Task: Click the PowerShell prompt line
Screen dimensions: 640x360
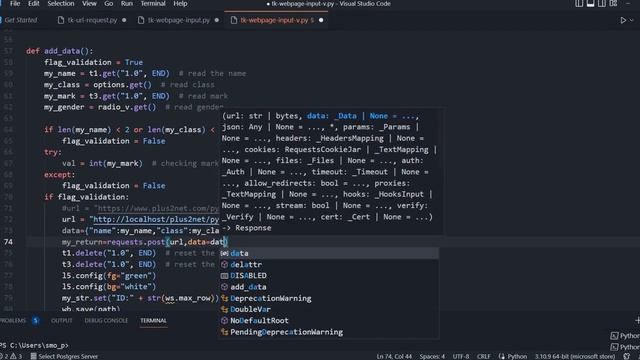Action: click(35, 345)
